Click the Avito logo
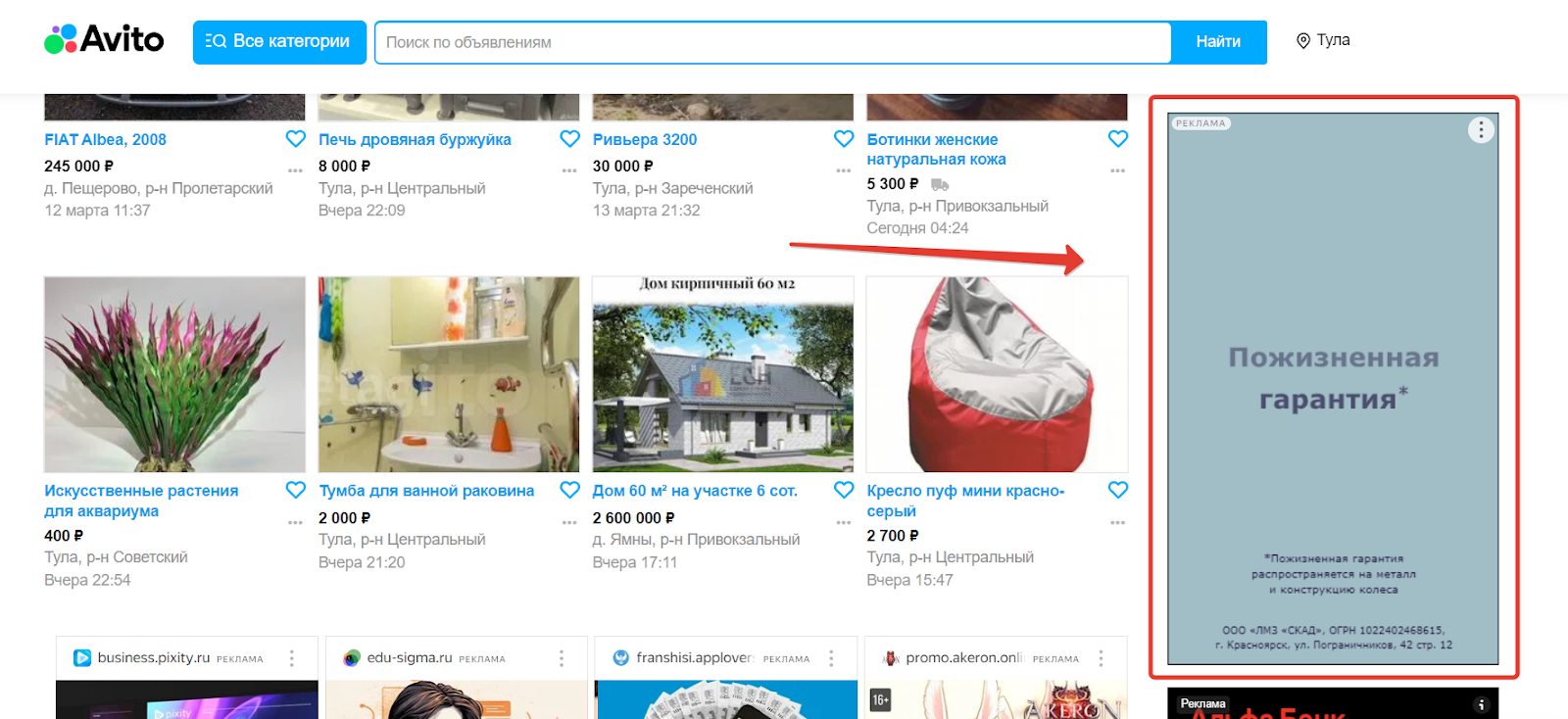 pos(104,40)
